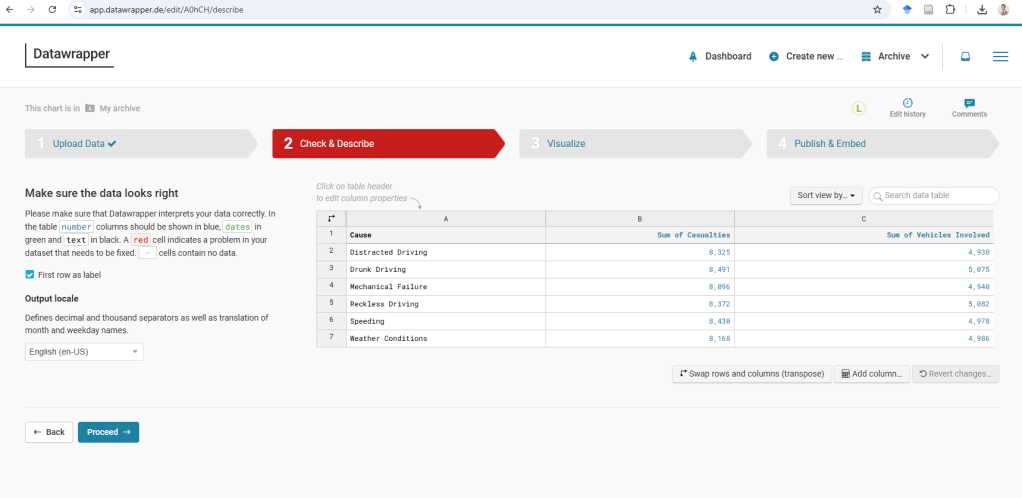Reload the page in browser
Viewport: 1022px width, 498px height.
pos(52,9)
